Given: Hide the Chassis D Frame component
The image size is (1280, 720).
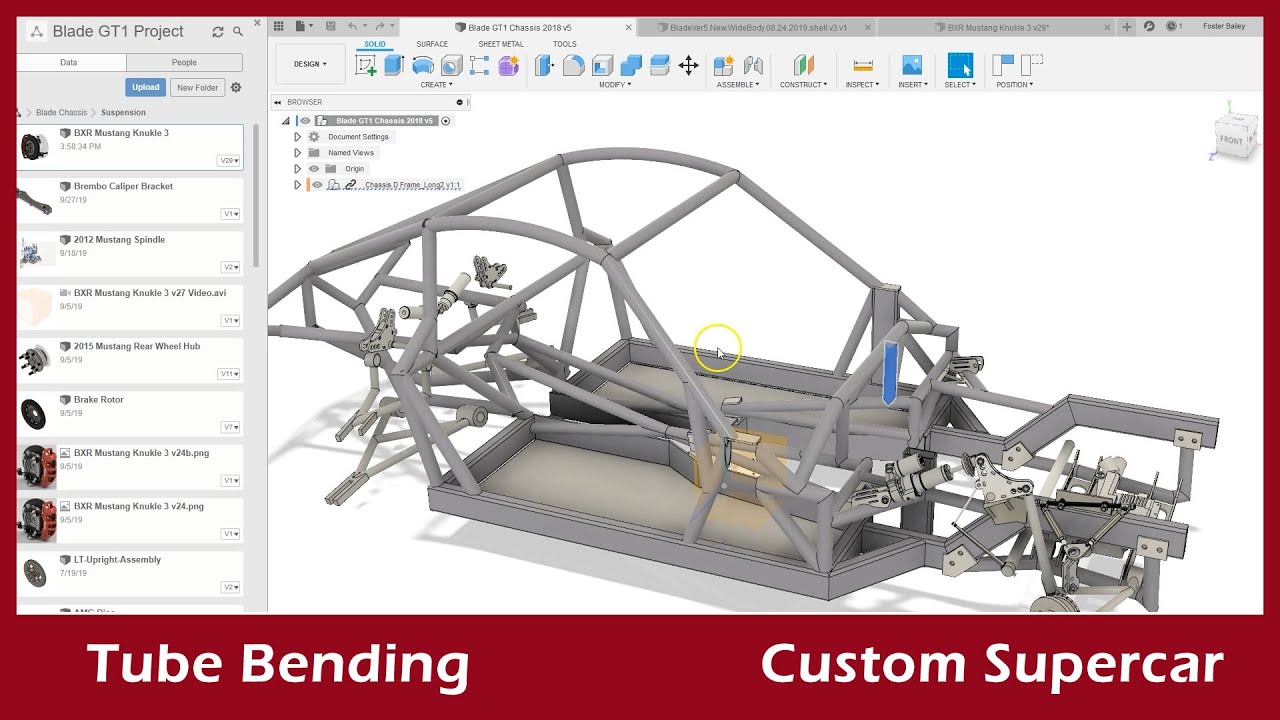Looking at the screenshot, I should (x=317, y=185).
